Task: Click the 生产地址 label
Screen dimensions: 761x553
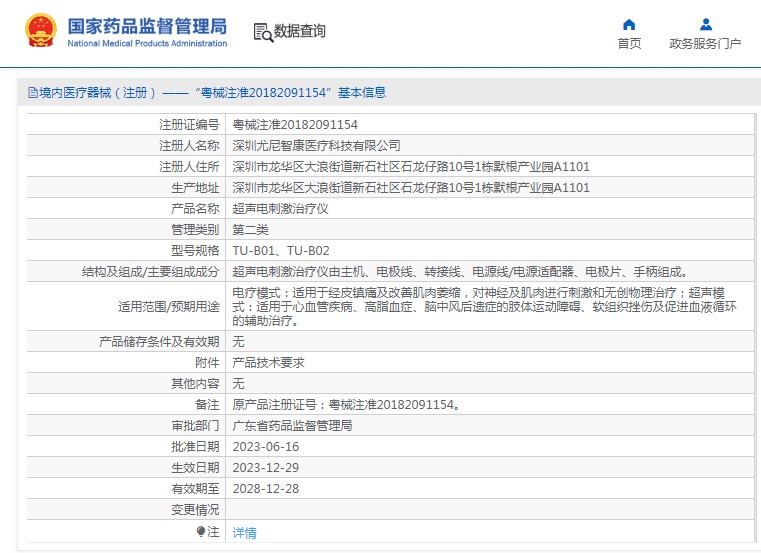Action: (195, 187)
